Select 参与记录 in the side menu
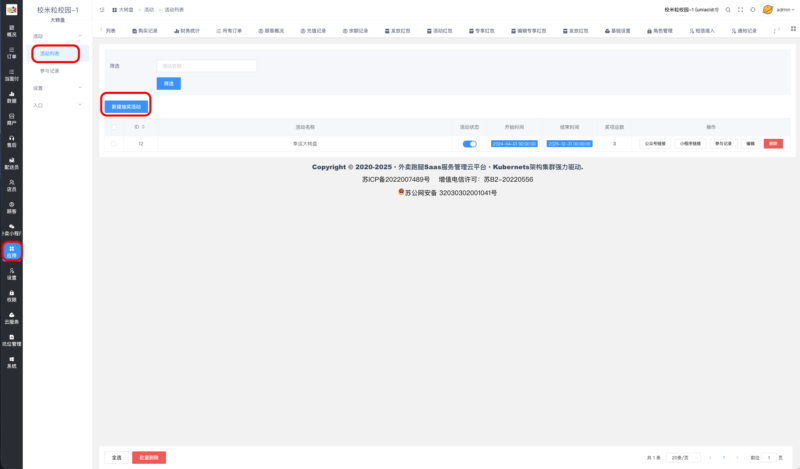 pos(50,71)
